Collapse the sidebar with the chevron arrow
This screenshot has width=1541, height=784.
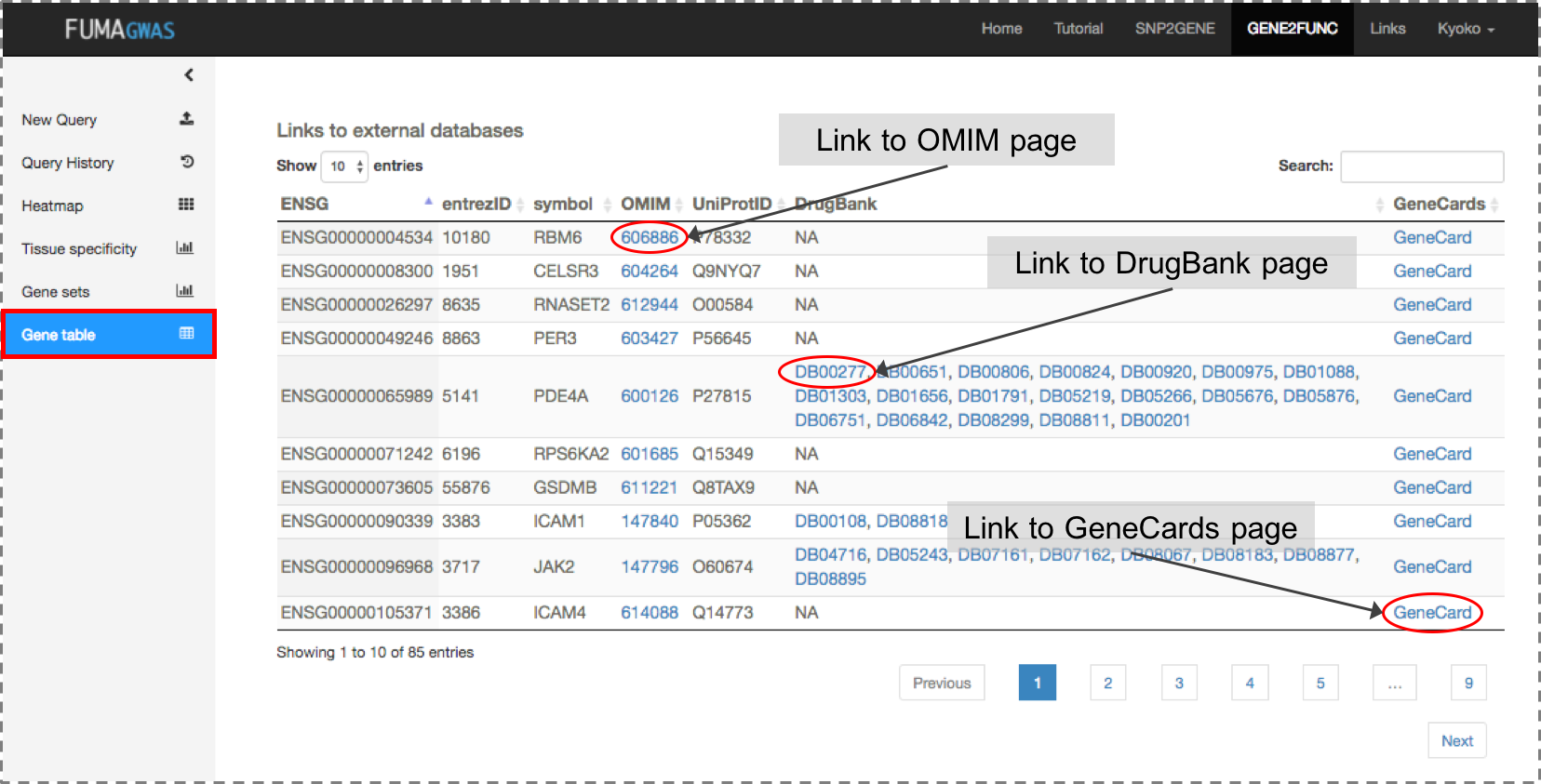click(189, 75)
